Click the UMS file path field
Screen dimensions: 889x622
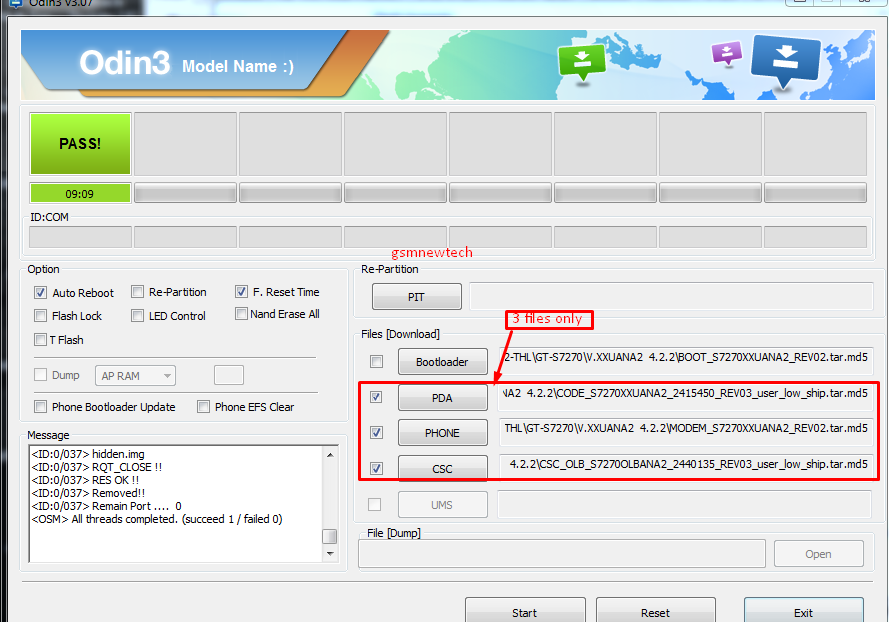684,504
